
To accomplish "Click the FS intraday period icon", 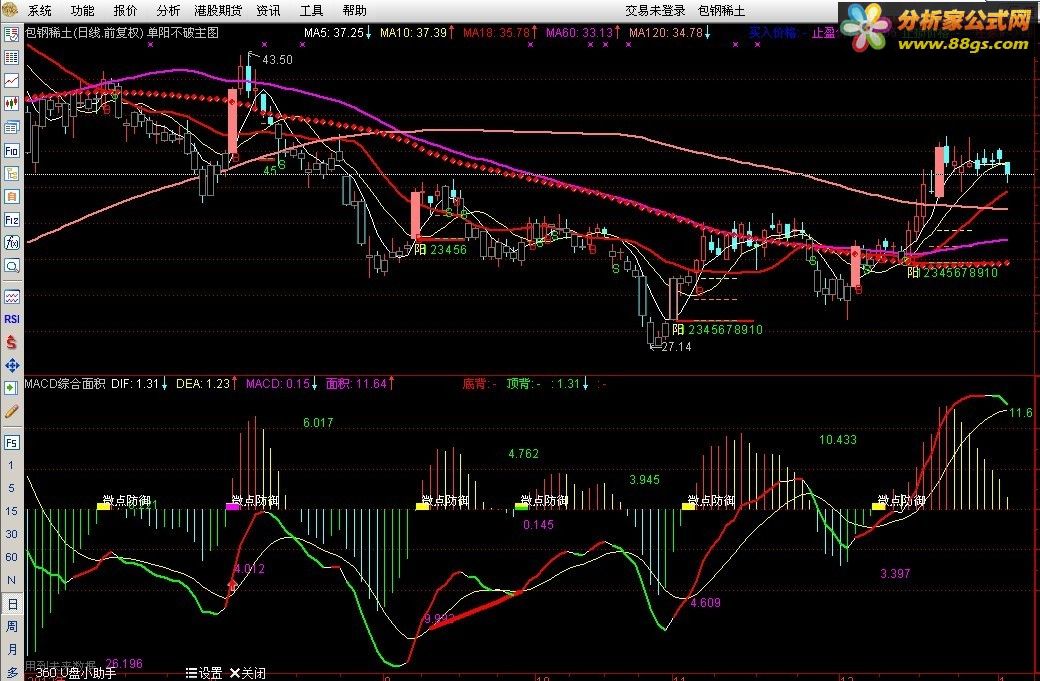I will (x=11, y=442).
